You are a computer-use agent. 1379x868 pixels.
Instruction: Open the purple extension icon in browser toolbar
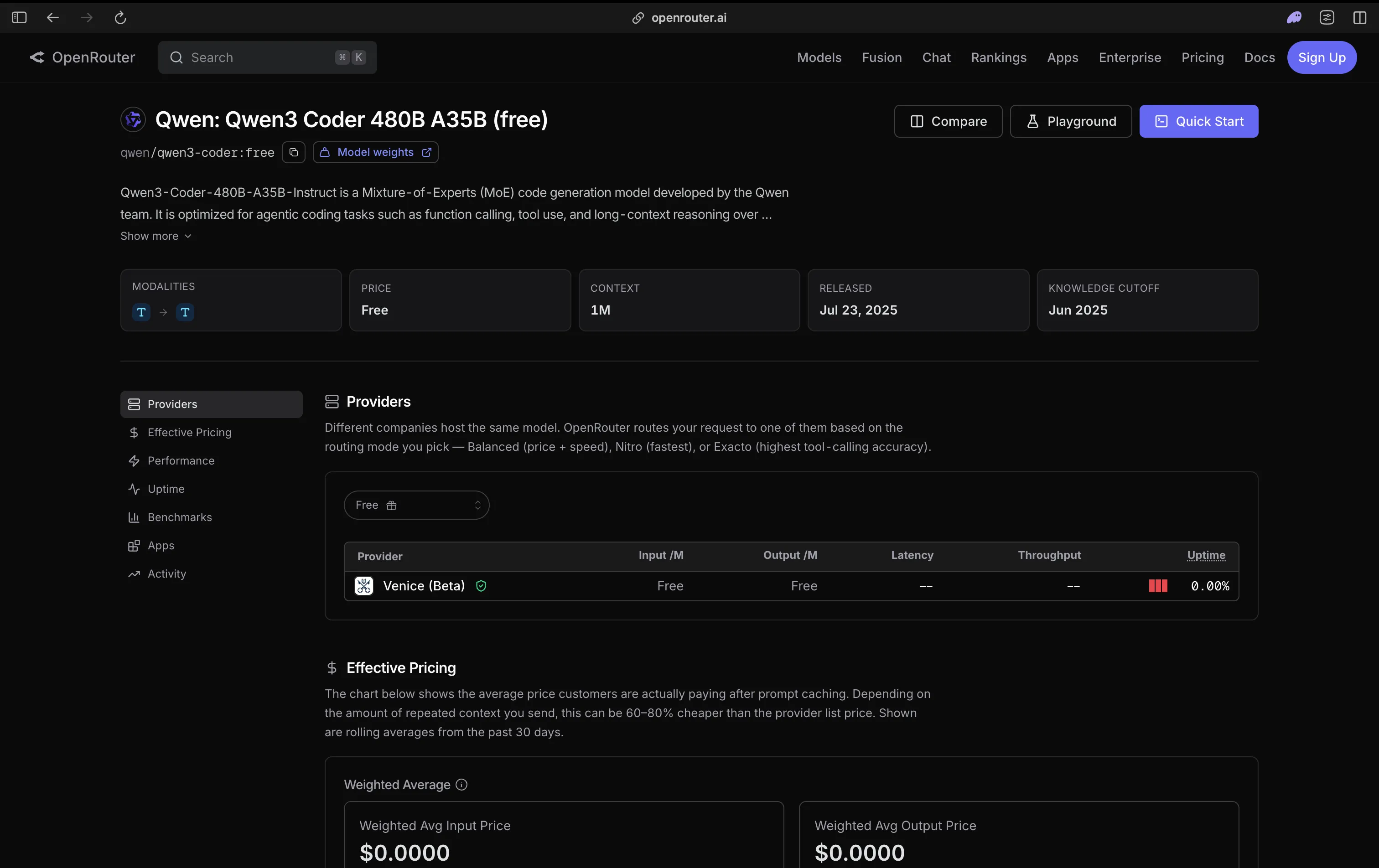point(1294,18)
